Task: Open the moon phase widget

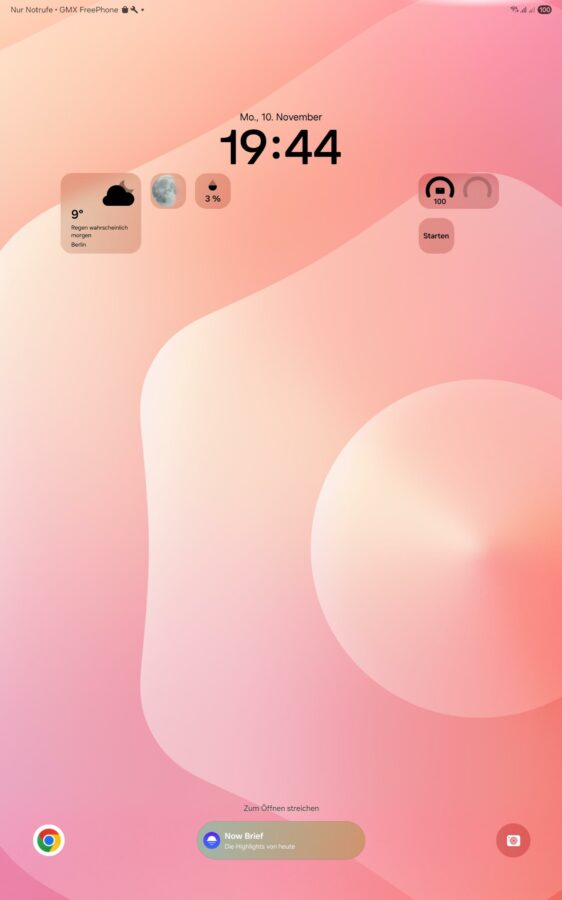Action: click(x=168, y=191)
